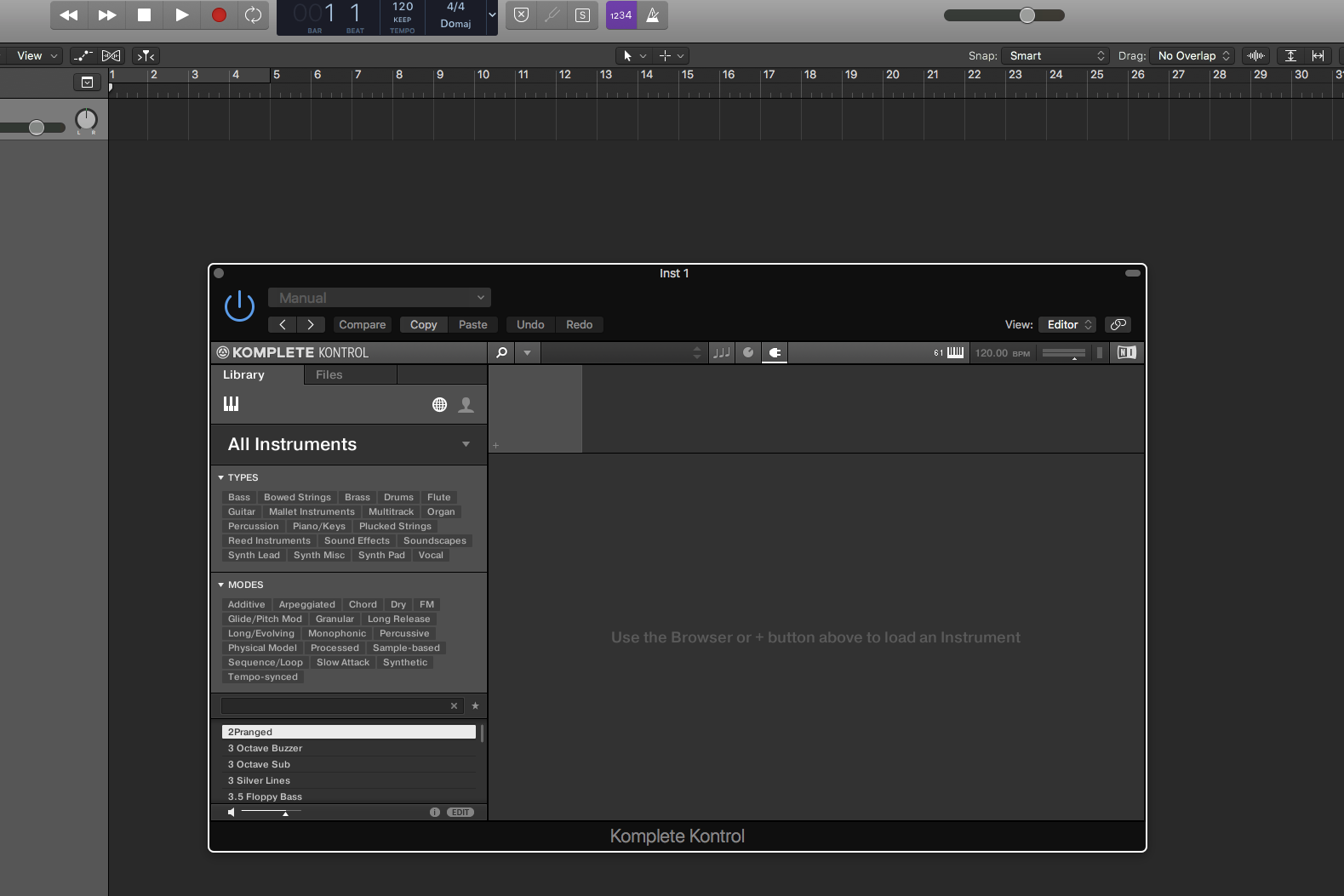Screen dimensions: 1344x896
Task: Show Flex with the flex icon
Action: pos(112,55)
